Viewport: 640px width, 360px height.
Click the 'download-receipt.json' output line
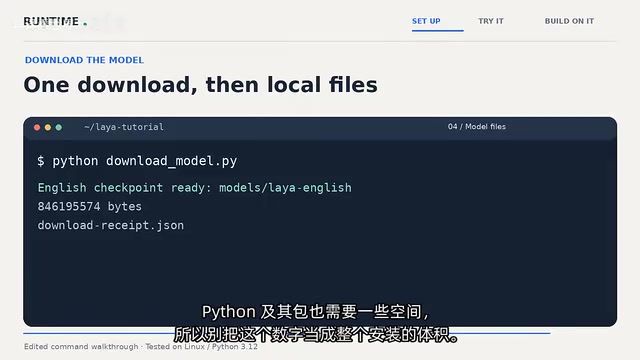click(x=111, y=225)
